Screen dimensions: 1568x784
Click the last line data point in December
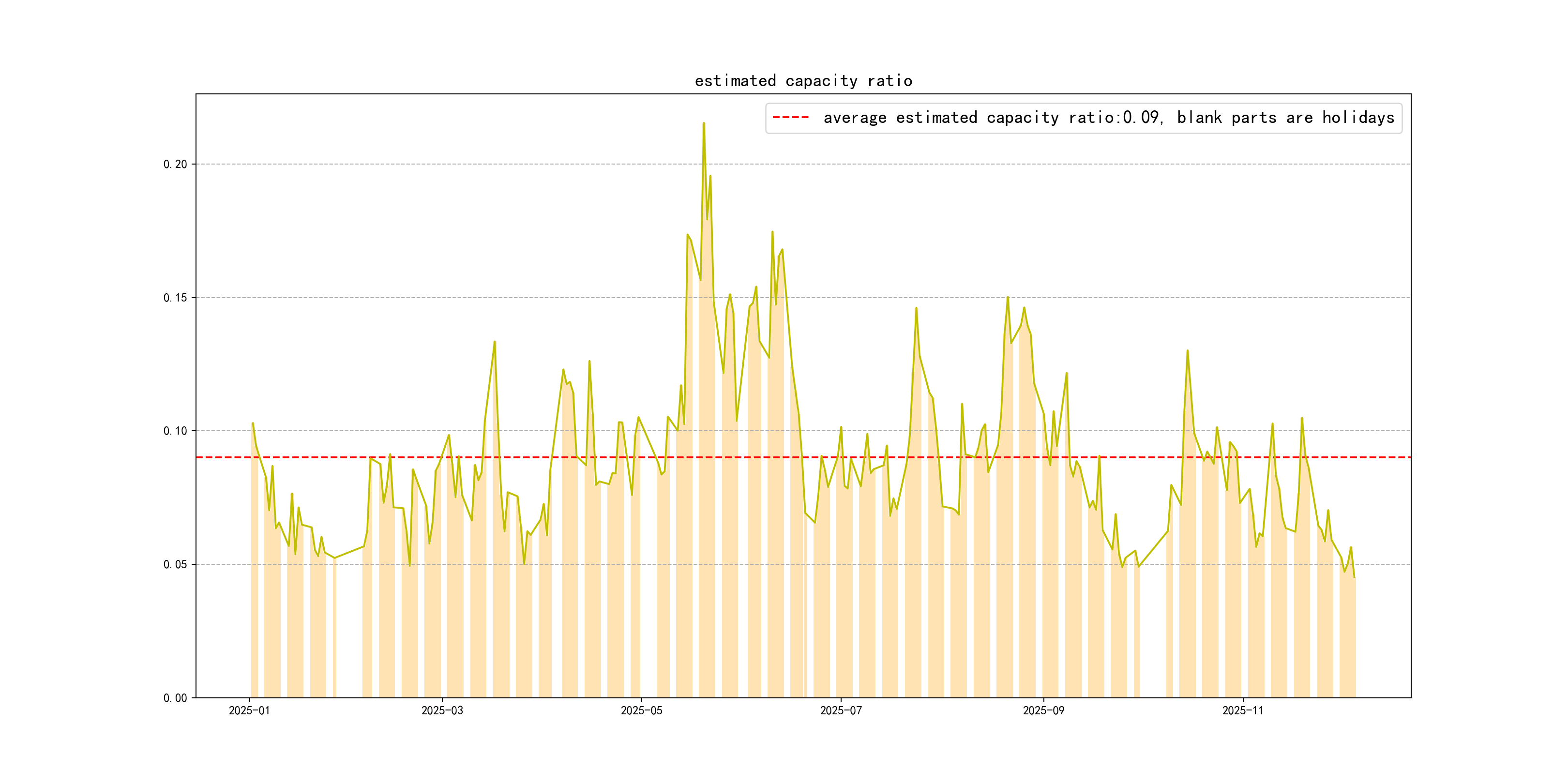pos(1355,577)
